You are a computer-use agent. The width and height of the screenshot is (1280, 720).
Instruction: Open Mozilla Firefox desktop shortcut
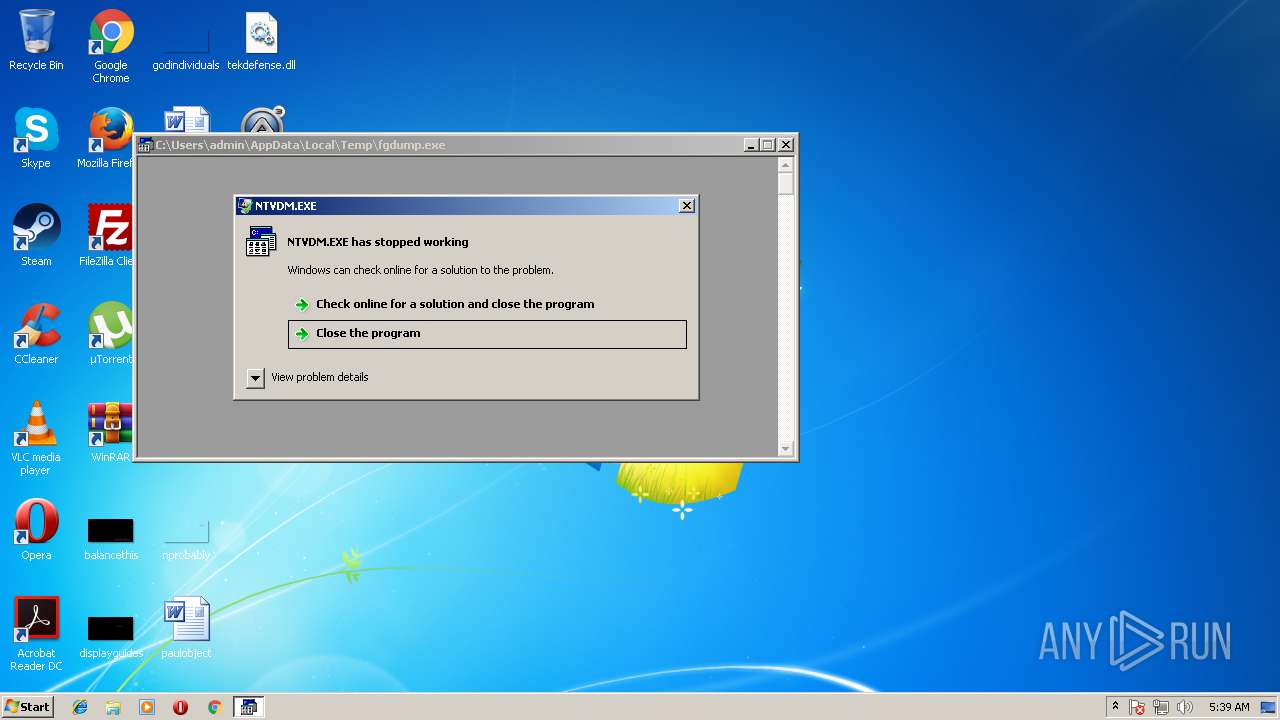point(106,138)
